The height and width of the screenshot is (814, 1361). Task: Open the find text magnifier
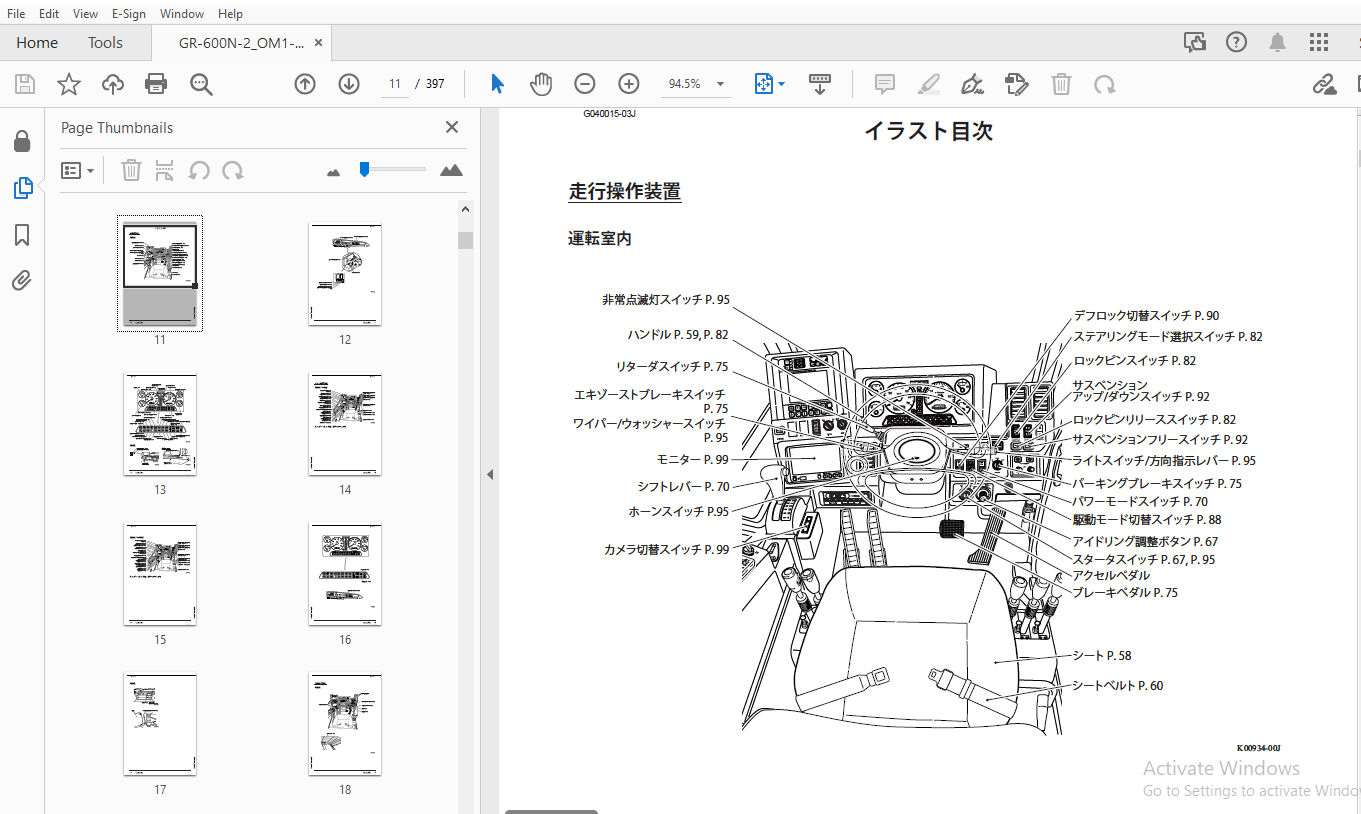click(201, 84)
